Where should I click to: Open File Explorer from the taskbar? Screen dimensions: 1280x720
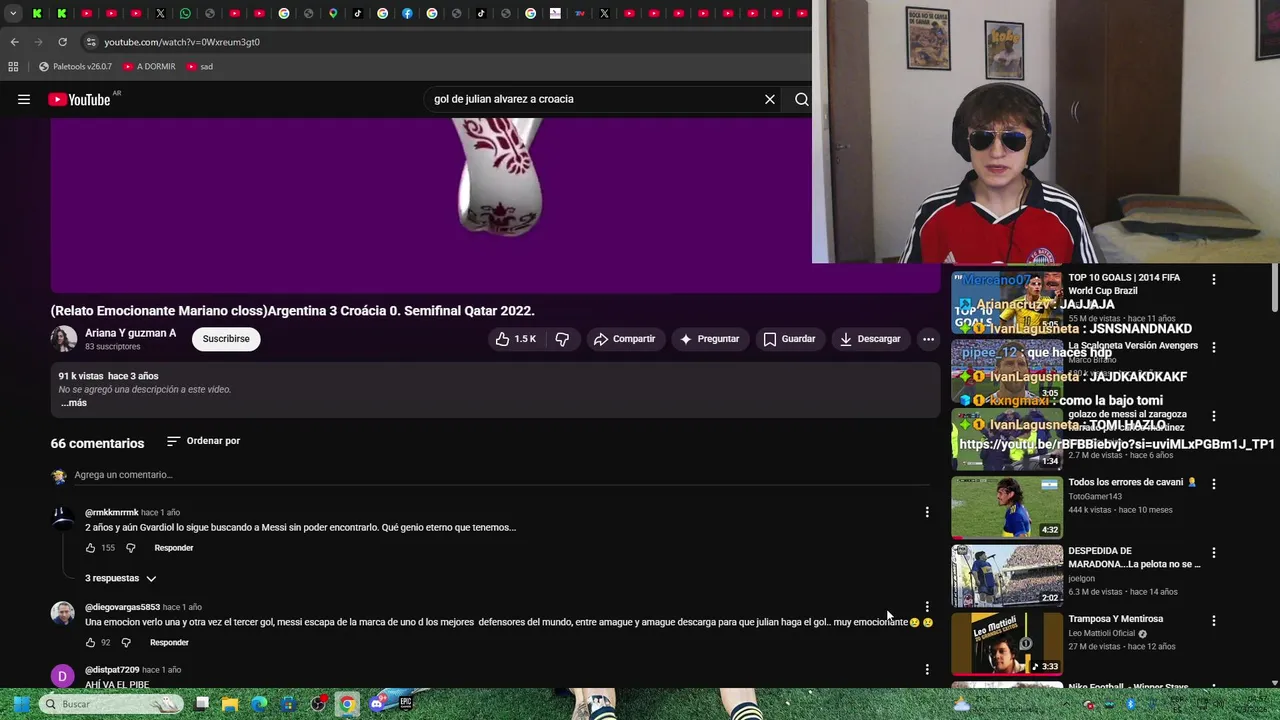coord(230,704)
